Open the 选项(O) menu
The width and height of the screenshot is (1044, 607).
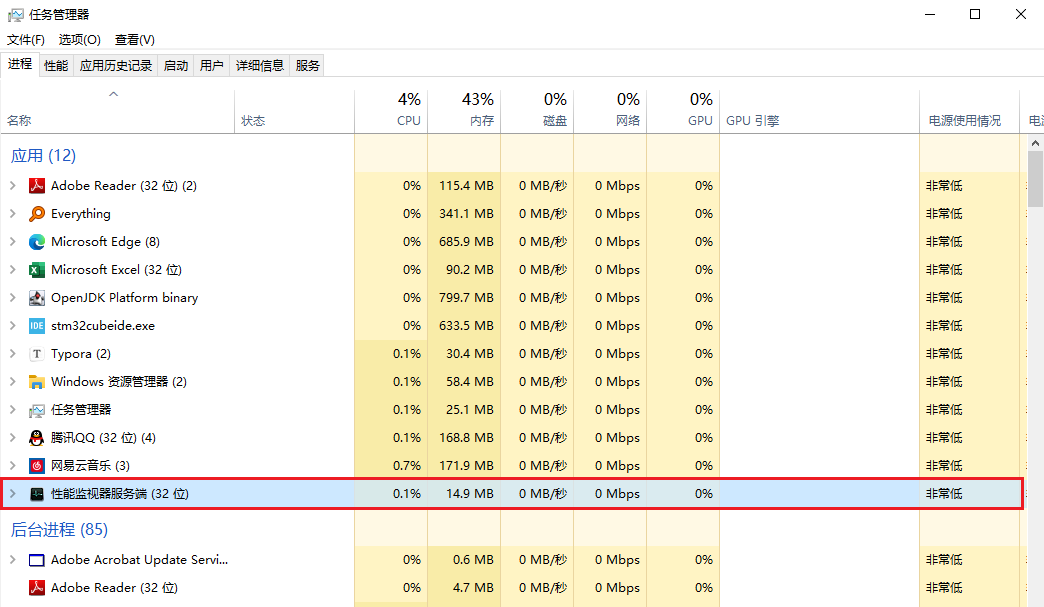79,40
